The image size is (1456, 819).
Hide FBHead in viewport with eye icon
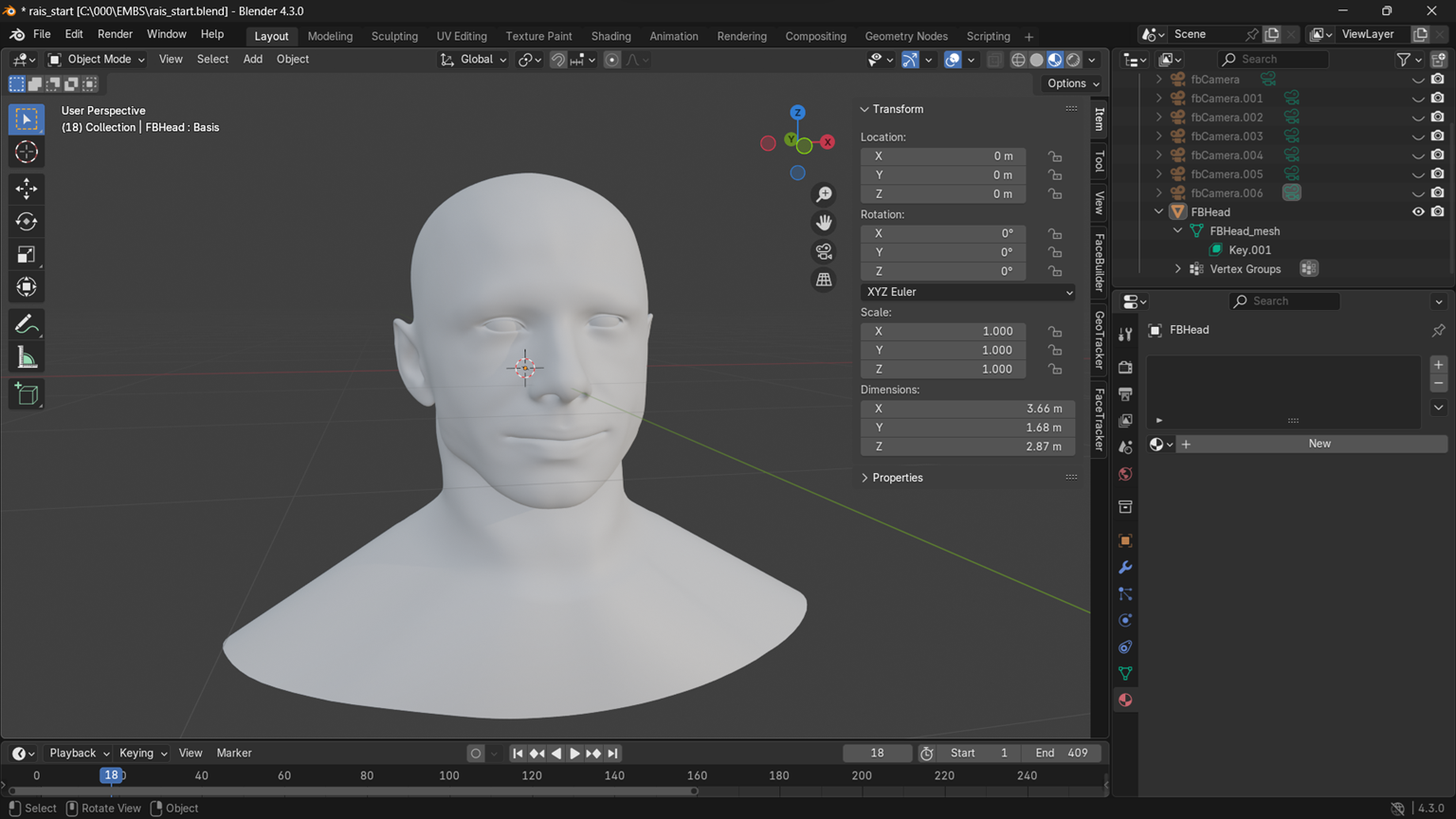coord(1418,212)
